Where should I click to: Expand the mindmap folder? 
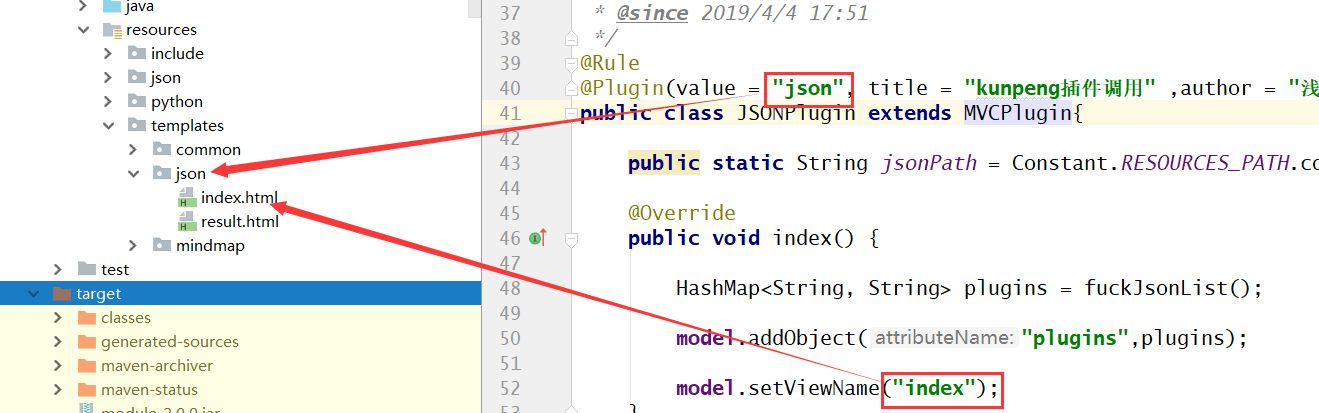click(133, 246)
